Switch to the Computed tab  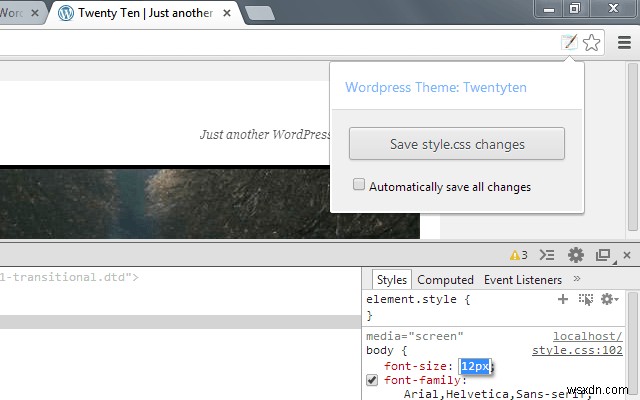pos(445,280)
